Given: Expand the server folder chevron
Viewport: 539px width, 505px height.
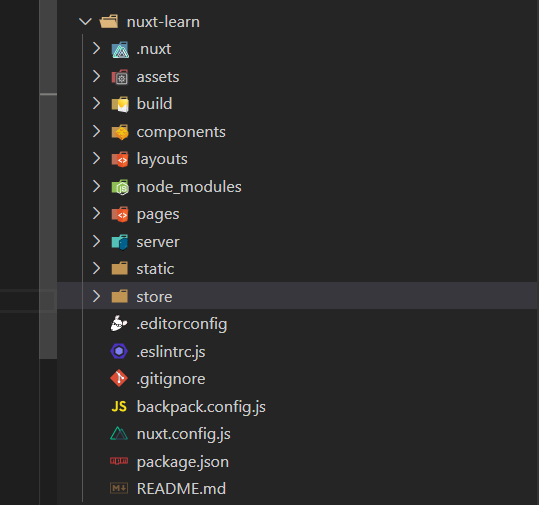Looking at the screenshot, I should [x=97, y=241].
